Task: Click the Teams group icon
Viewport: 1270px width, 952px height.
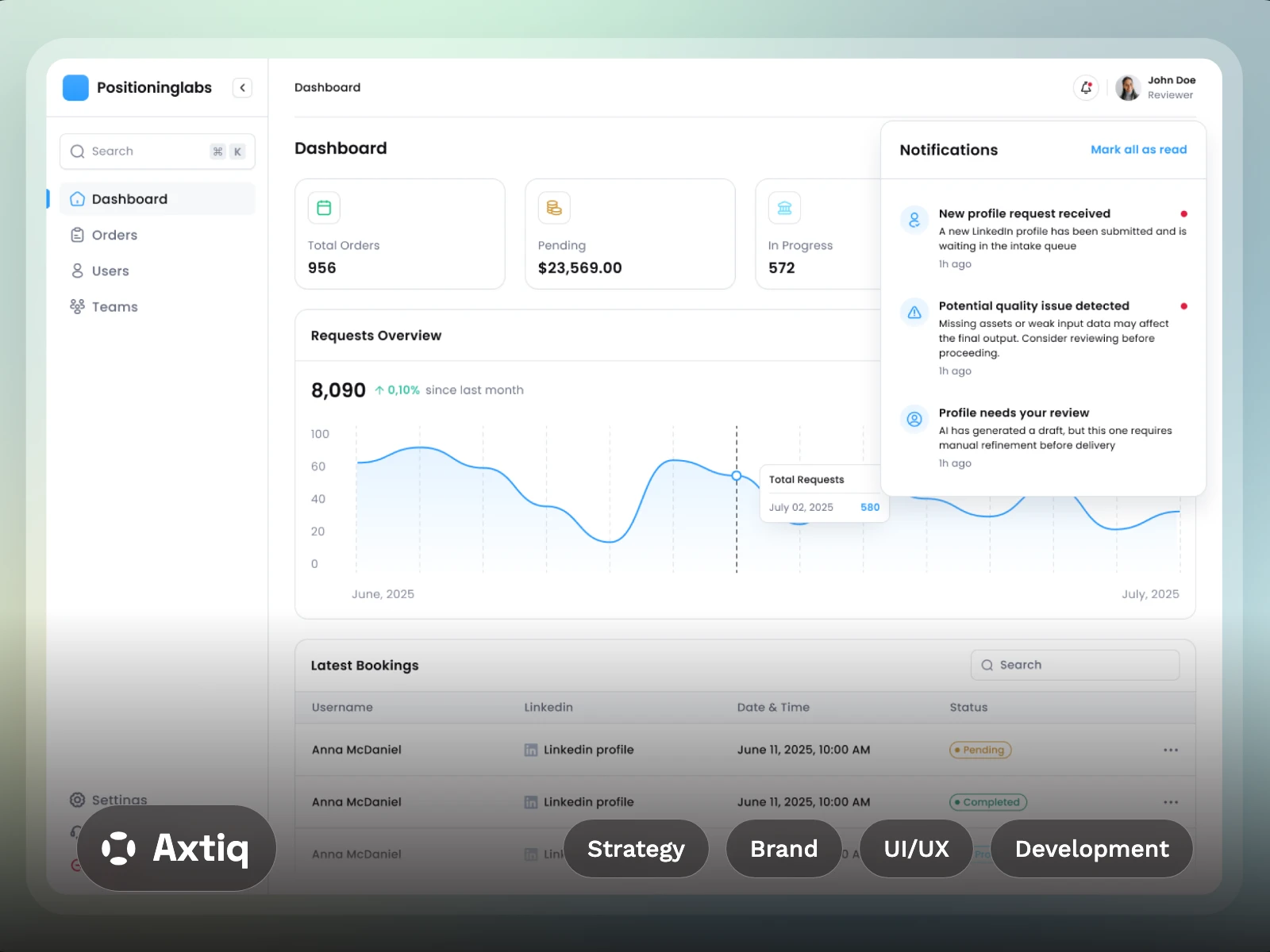Action: [77, 306]
